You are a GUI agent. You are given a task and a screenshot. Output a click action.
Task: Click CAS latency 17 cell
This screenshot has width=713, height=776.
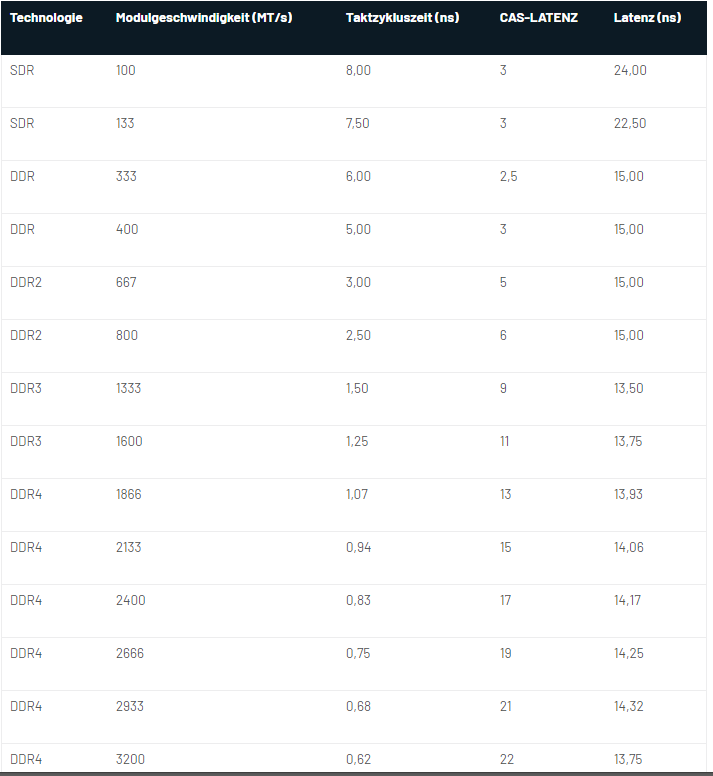pyautogui.click(x=505, y=600)
